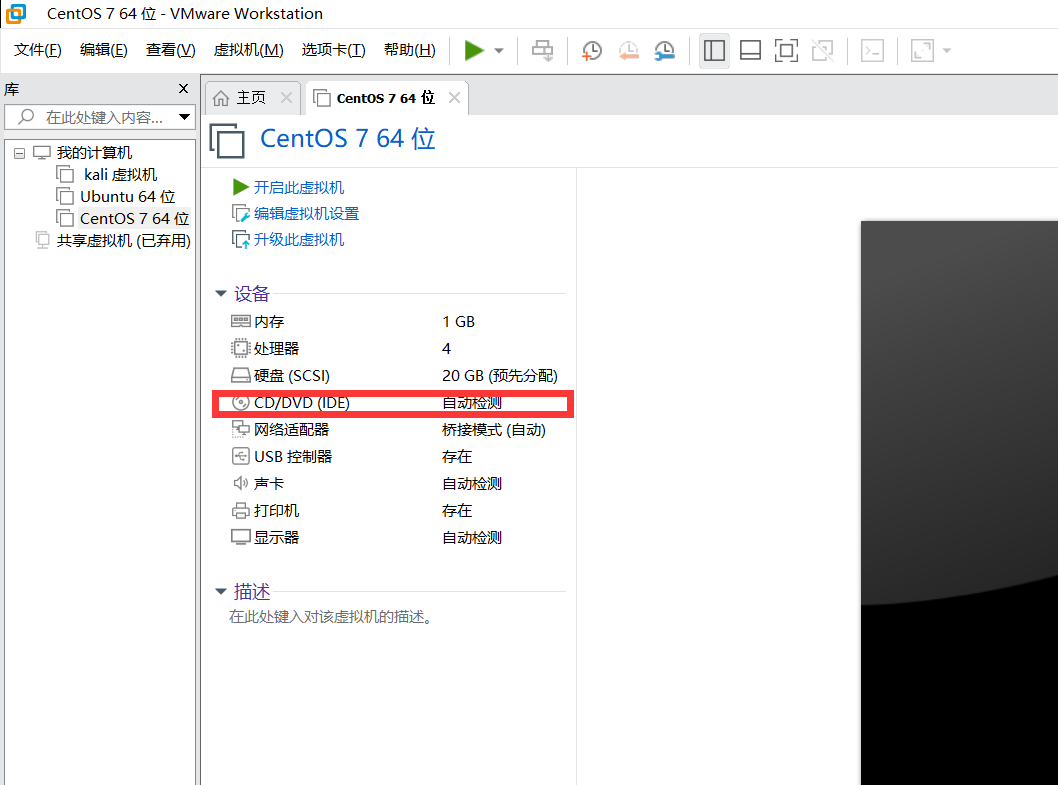Open the library search filter dropdown
The image size is (1058, 785).
coord(184,117)
